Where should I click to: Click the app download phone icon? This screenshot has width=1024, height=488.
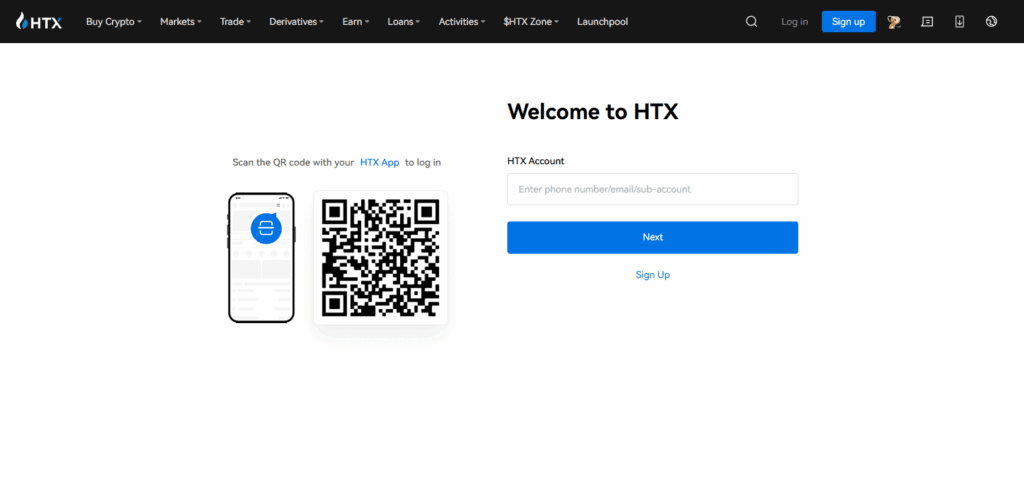959,21
